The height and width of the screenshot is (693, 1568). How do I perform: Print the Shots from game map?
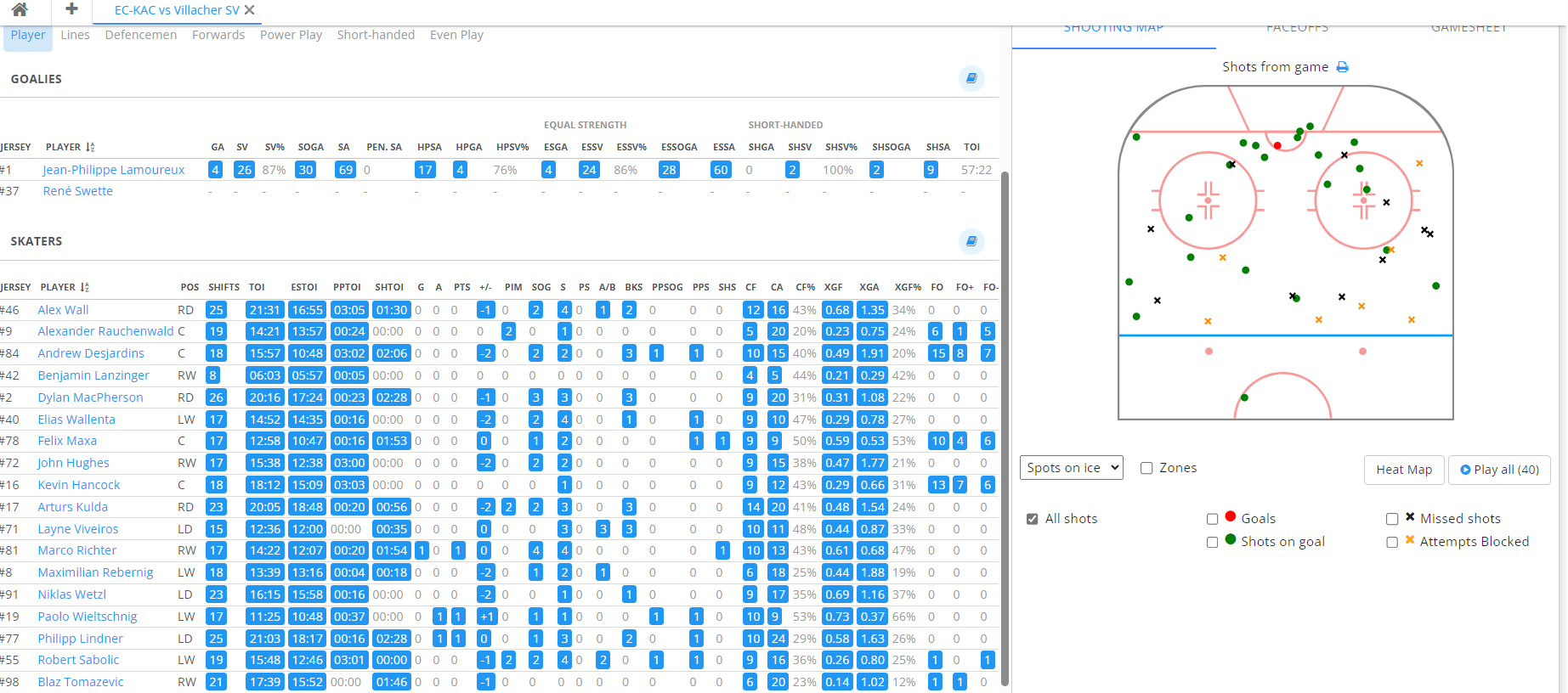(1343, 67)
